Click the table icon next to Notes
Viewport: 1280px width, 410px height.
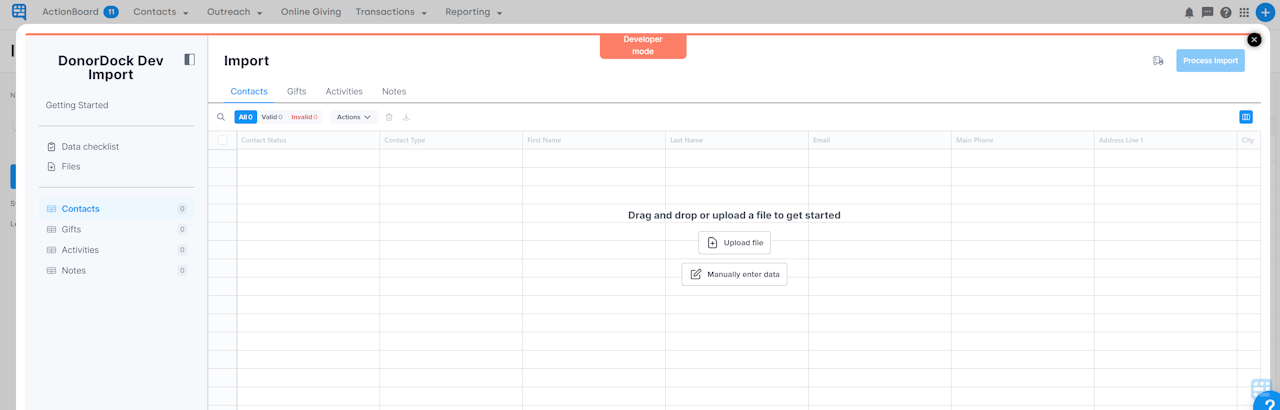[52, 271]
